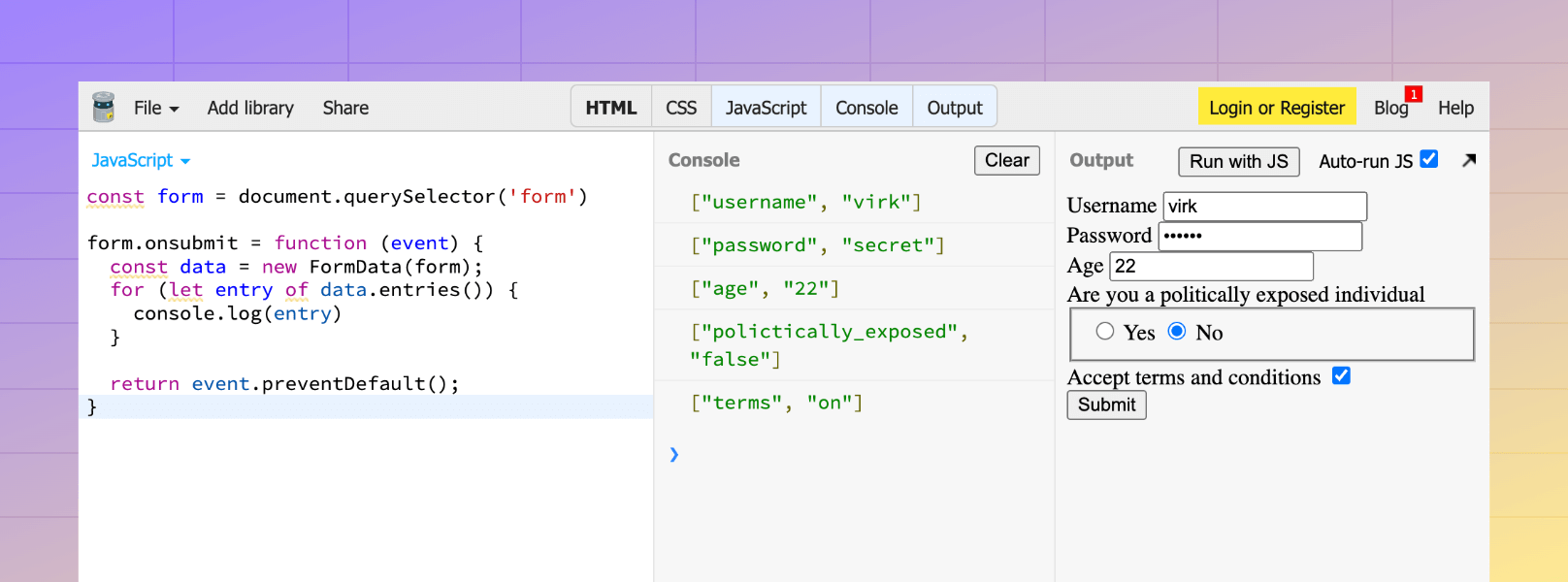Disable the Auto-run JS checkbox
This screenshot has height=582, width=1568.
tap(1428, 159)
